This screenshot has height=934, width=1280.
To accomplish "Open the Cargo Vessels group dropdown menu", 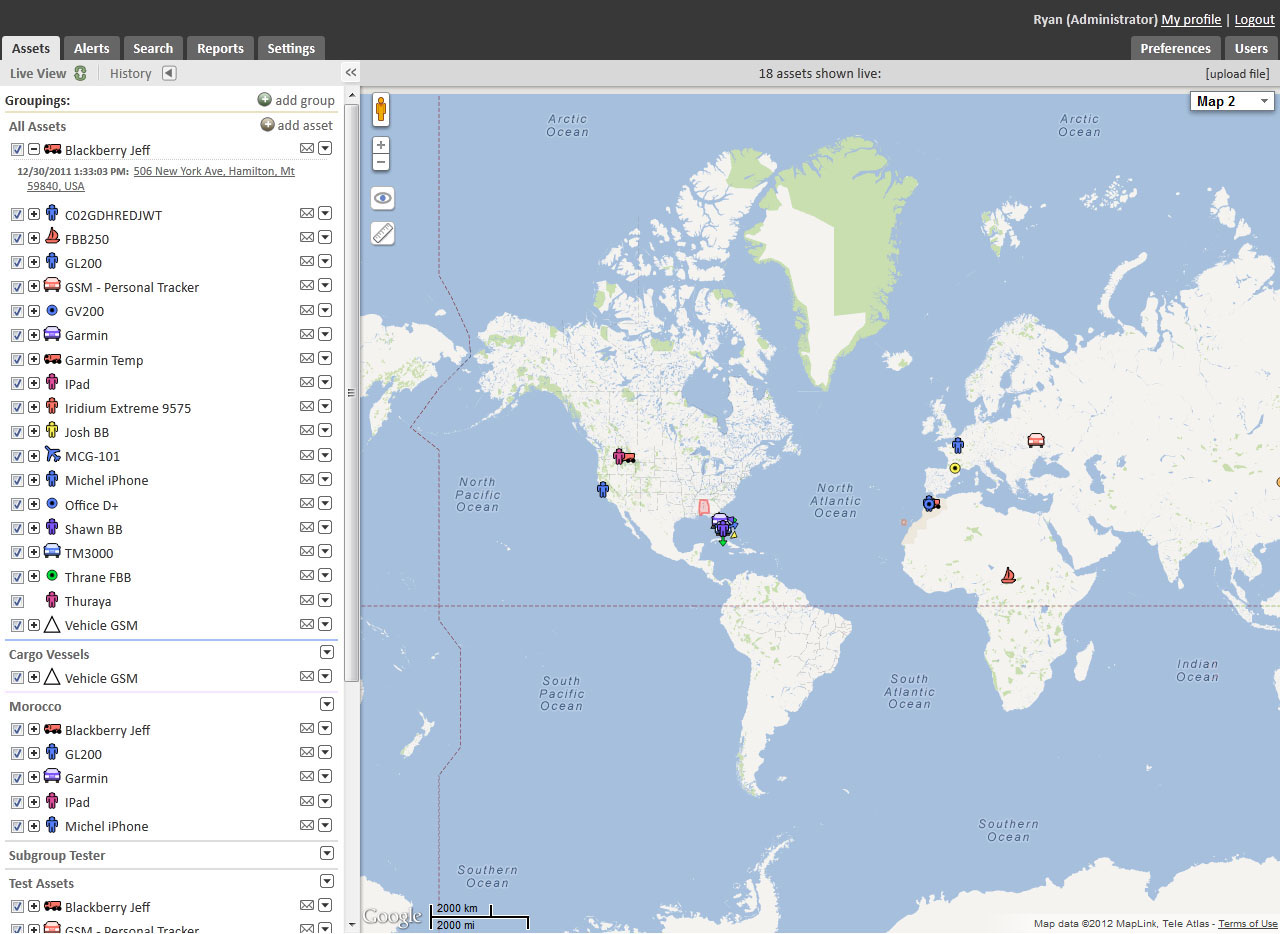I will 326,653.
